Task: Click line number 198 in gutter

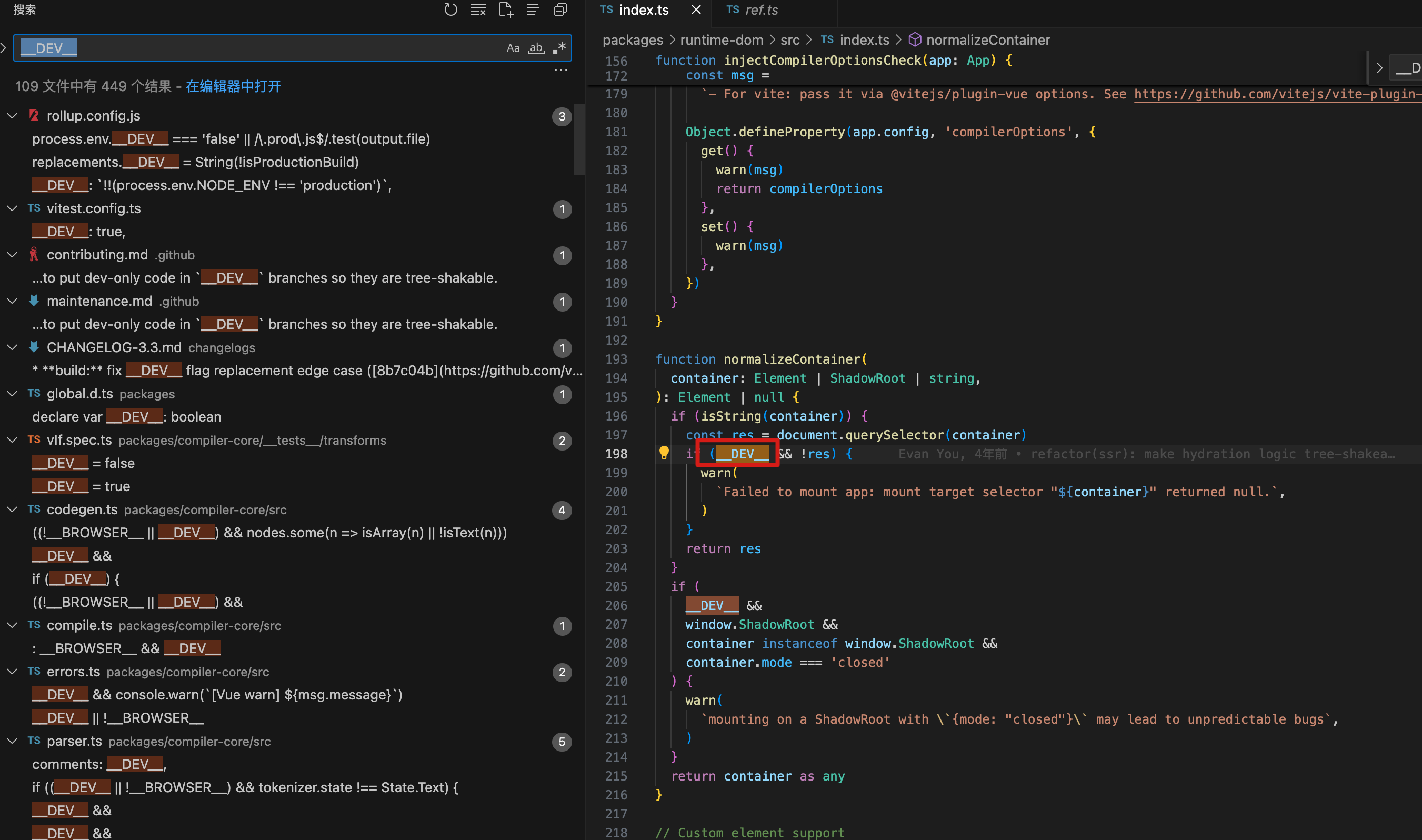Action: (616, 454)
